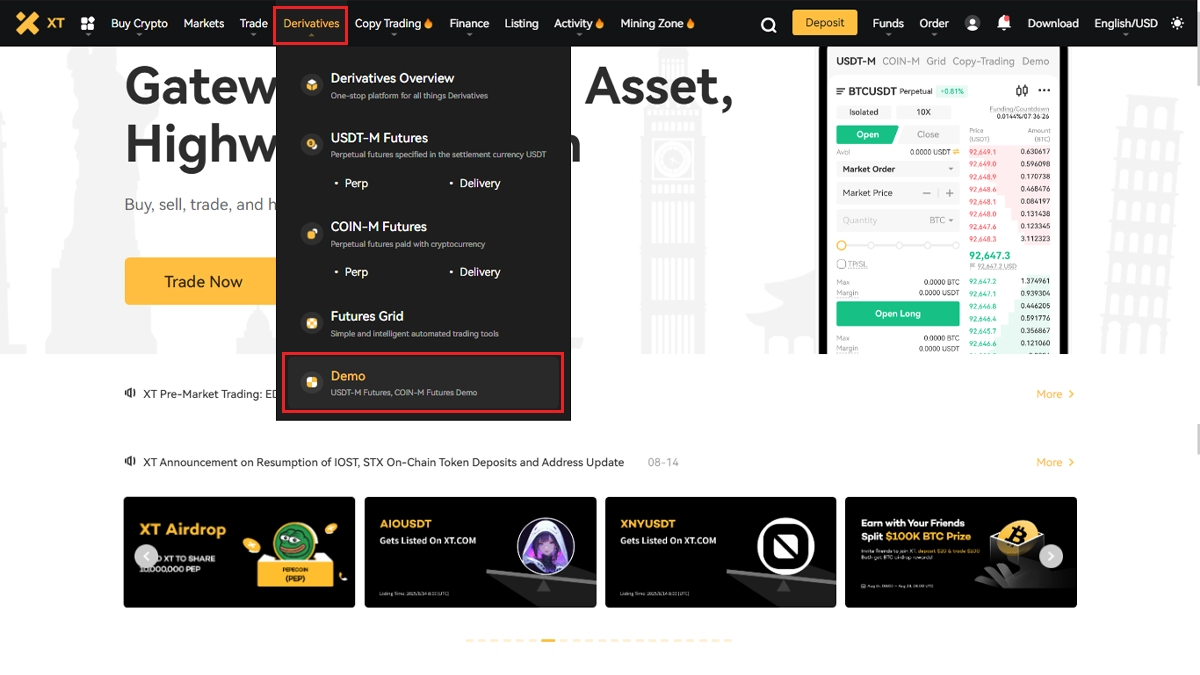Screen dimensions: 1200x675
Task: Click the Quantity input field
Action: 898,220
